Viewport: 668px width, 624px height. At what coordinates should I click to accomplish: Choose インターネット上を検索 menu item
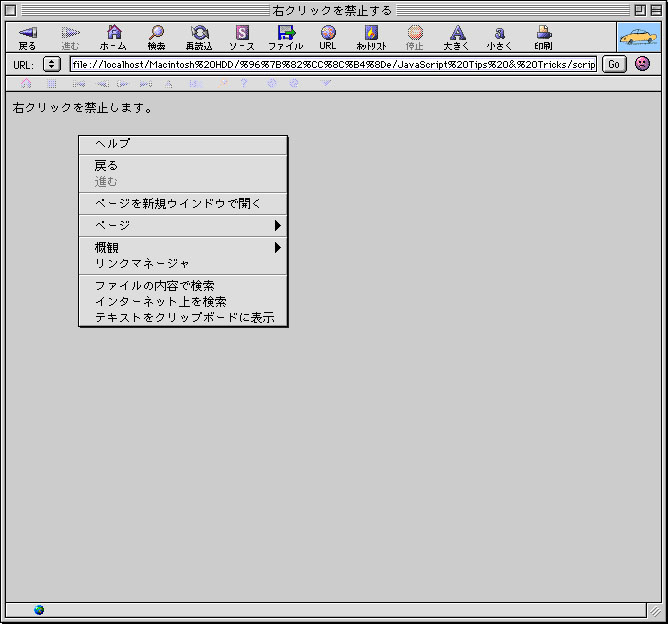[183, 302]
